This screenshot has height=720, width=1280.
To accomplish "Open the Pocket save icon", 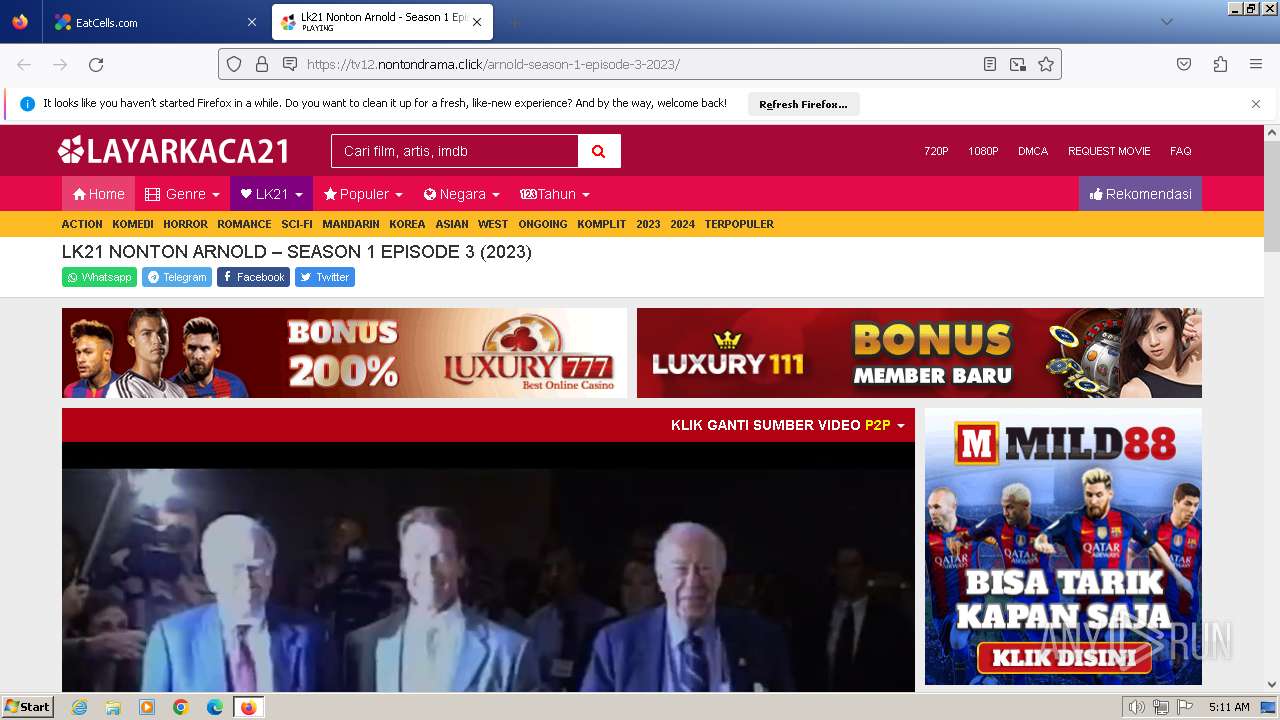I will [x=1184, y=64].
